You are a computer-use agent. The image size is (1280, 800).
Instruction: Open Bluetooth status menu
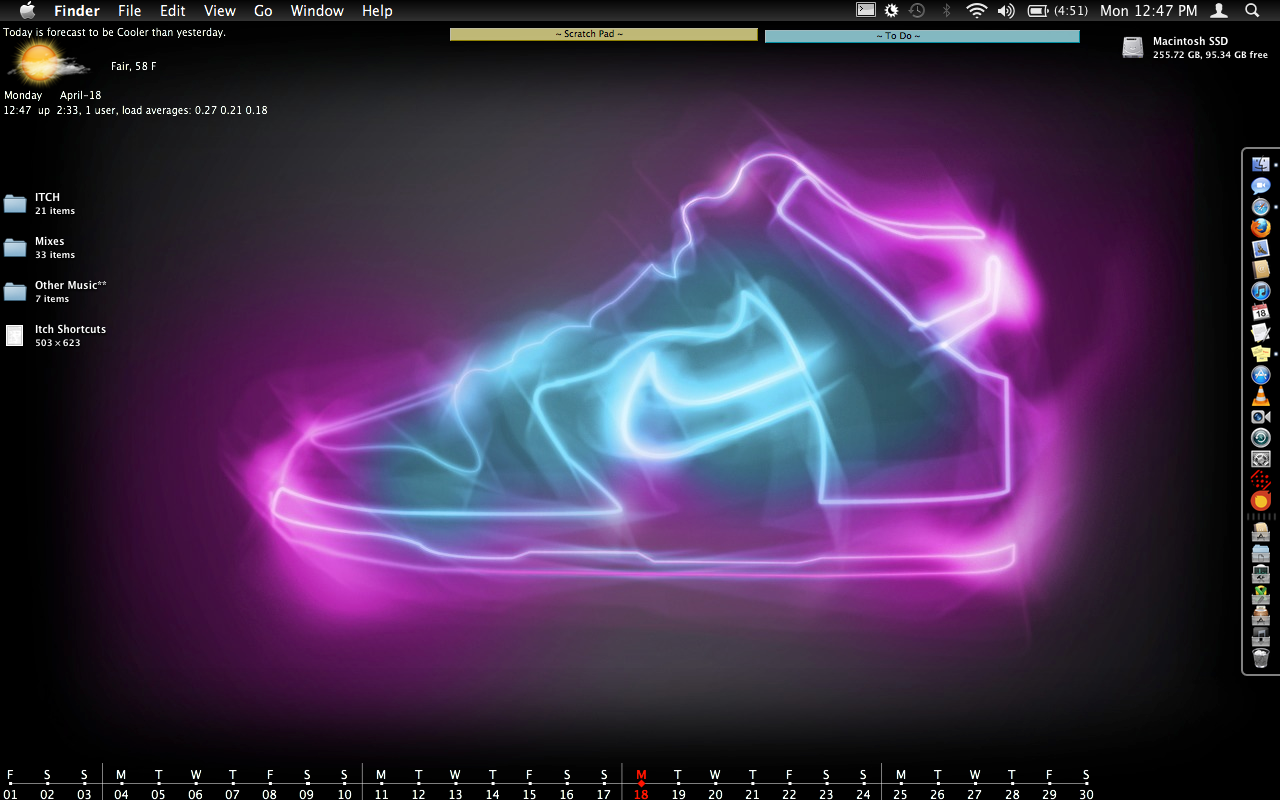pyautogui.click(x=946, y=10)
